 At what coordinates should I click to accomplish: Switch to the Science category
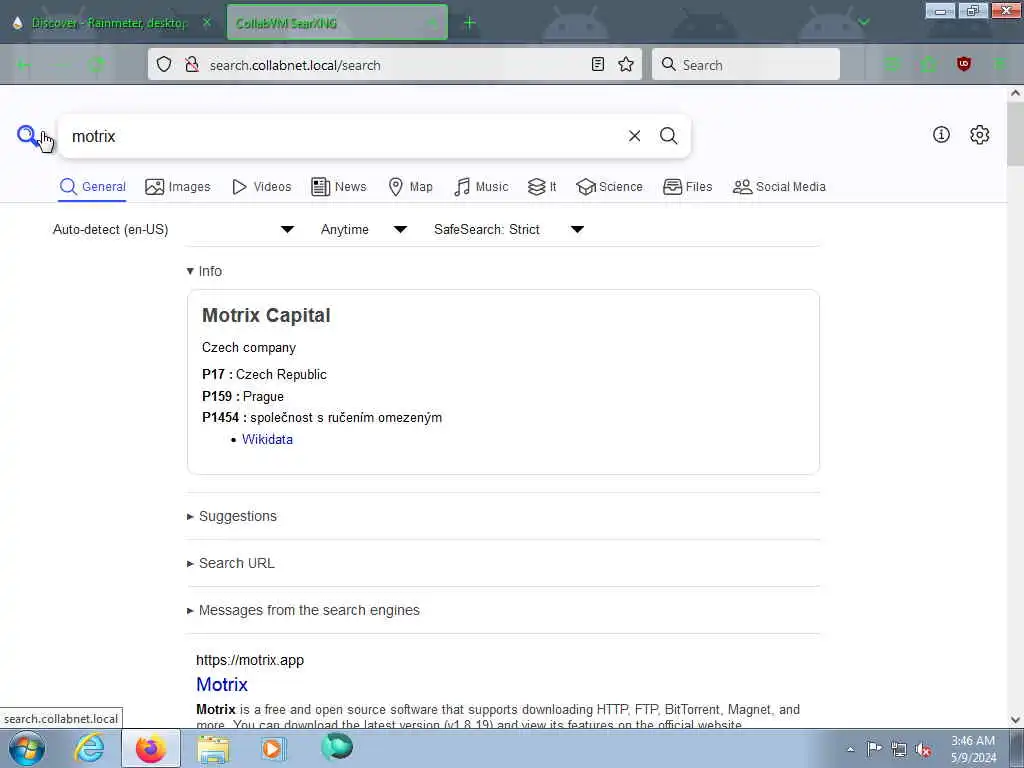pyautogui.click(x=609, y=187)
